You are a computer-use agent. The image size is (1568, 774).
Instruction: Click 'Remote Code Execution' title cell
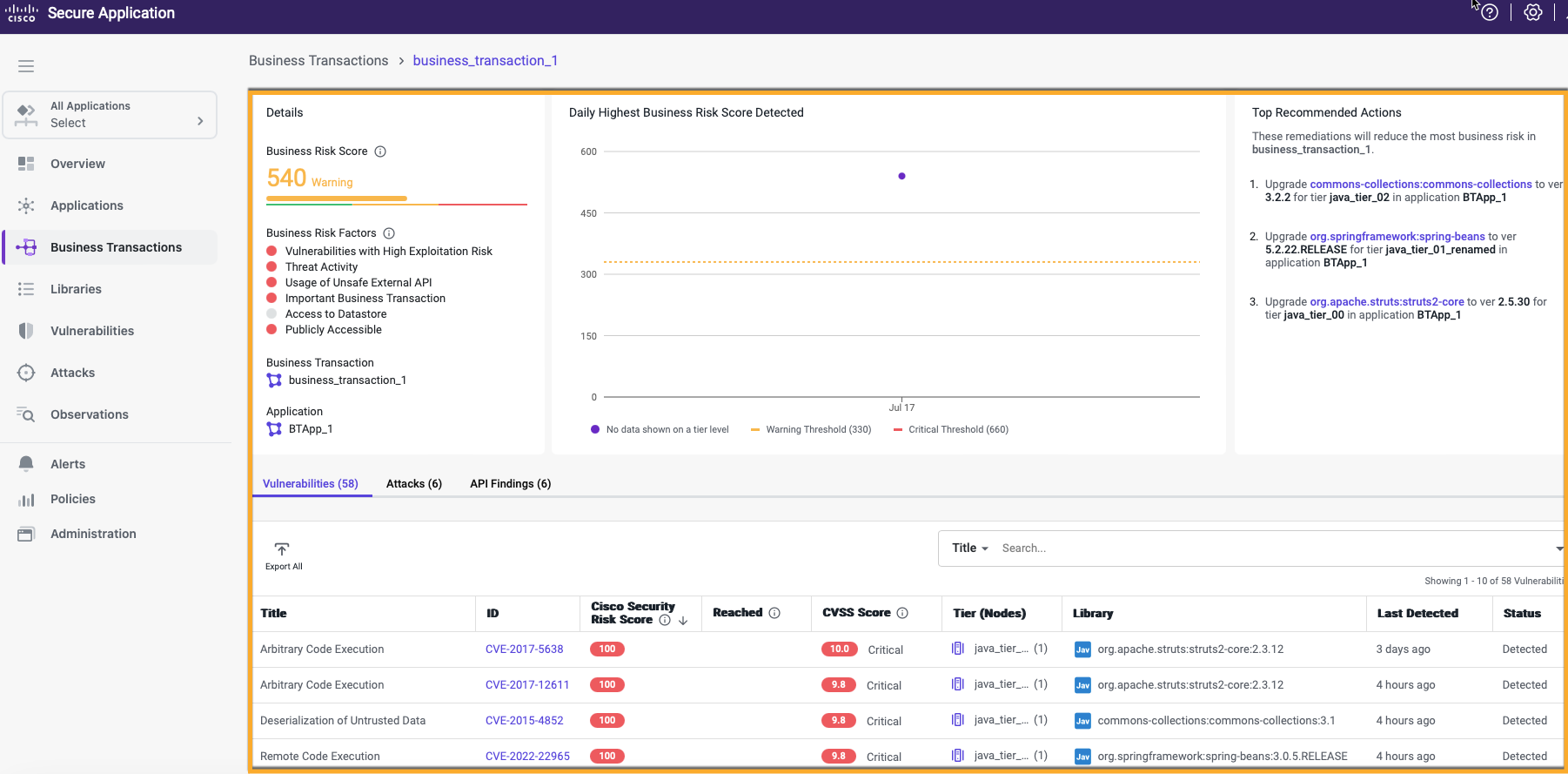tap(320, 757)
